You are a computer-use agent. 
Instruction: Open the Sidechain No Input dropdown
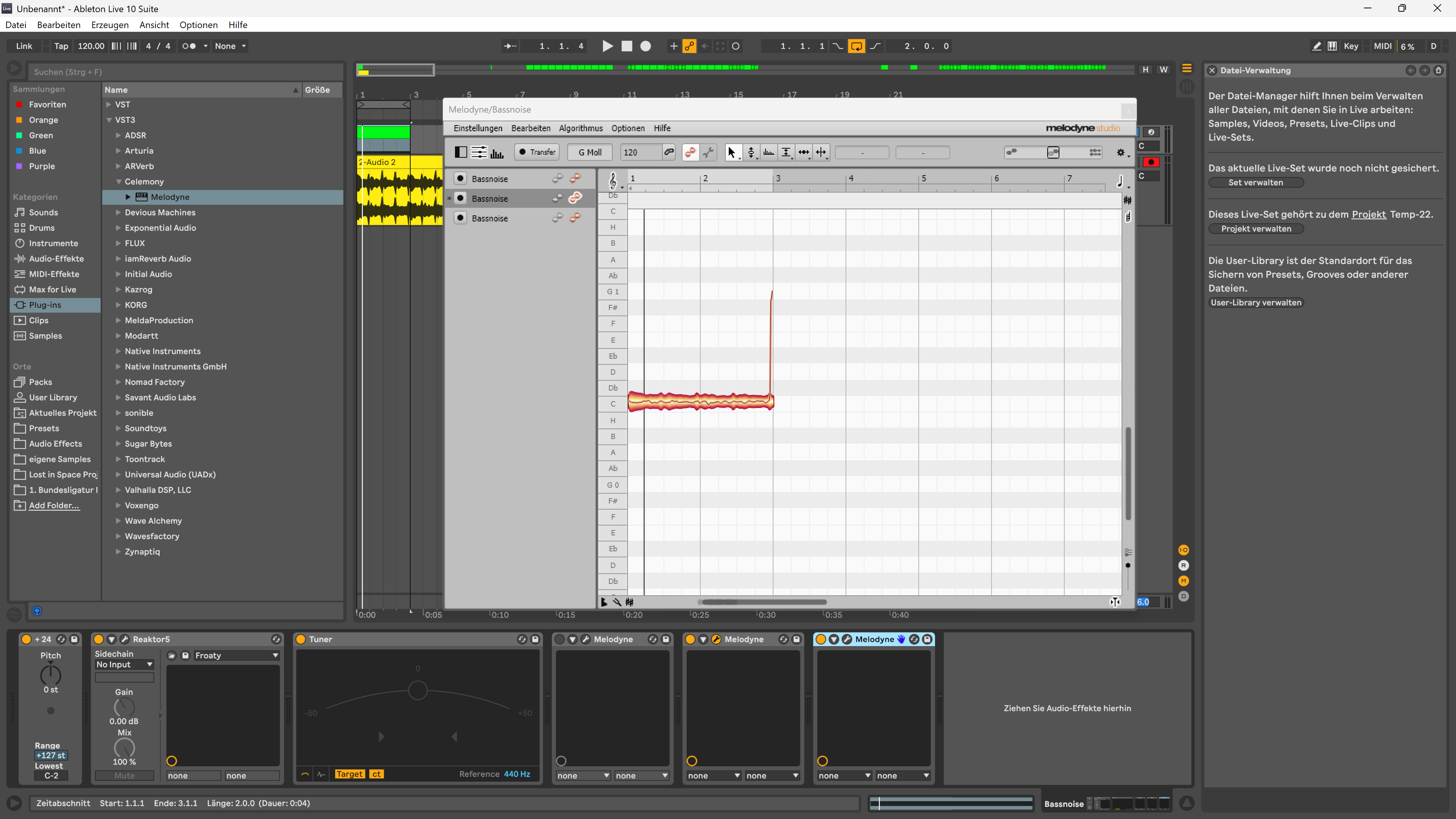(x=124, y=665)
